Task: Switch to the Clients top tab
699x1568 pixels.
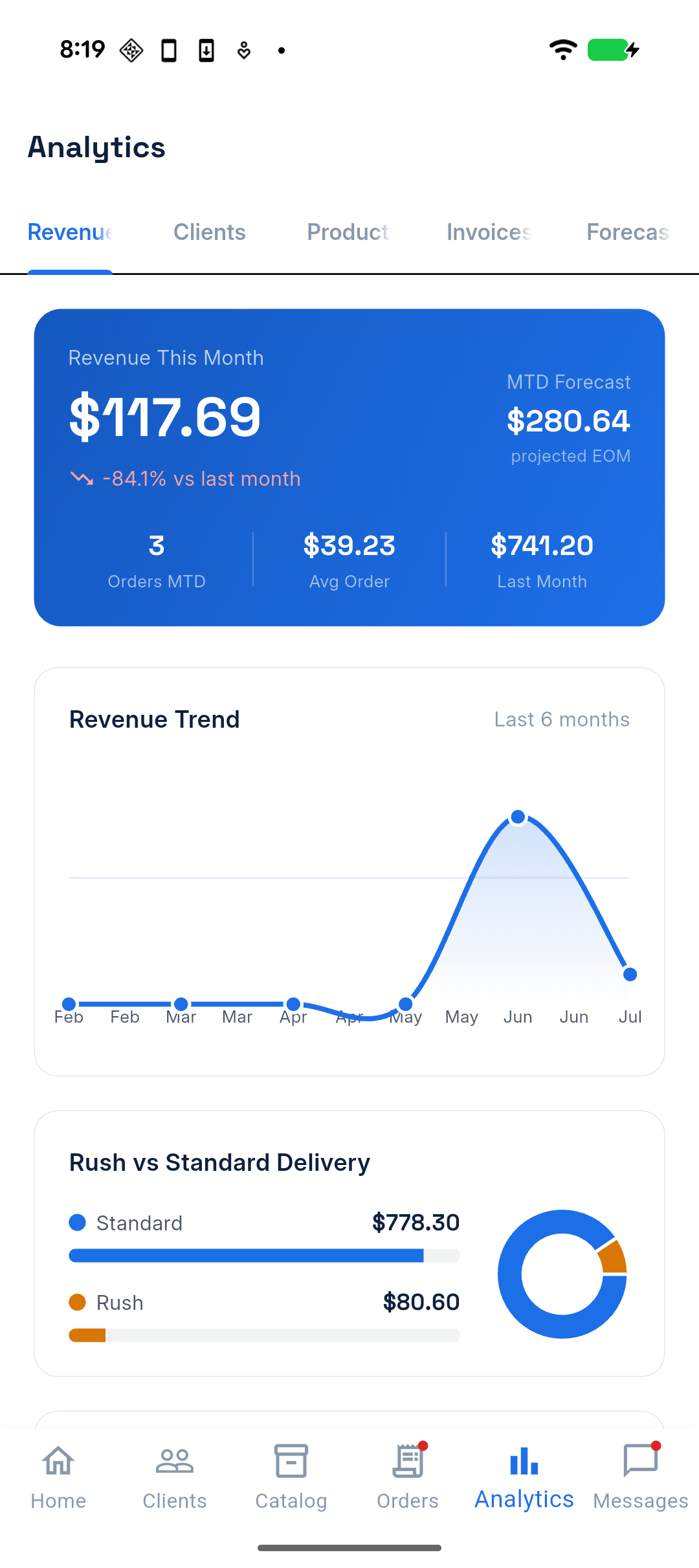Action: point(210,232)
